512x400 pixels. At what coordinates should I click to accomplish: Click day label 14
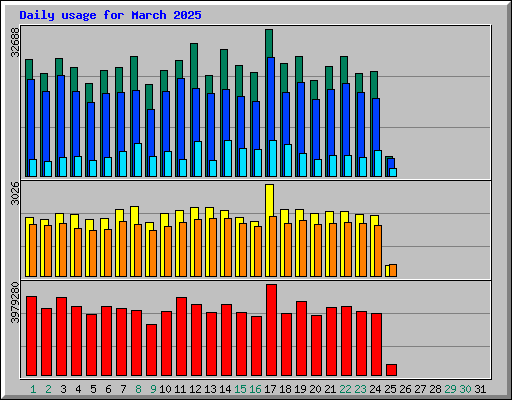click(225, 389)
